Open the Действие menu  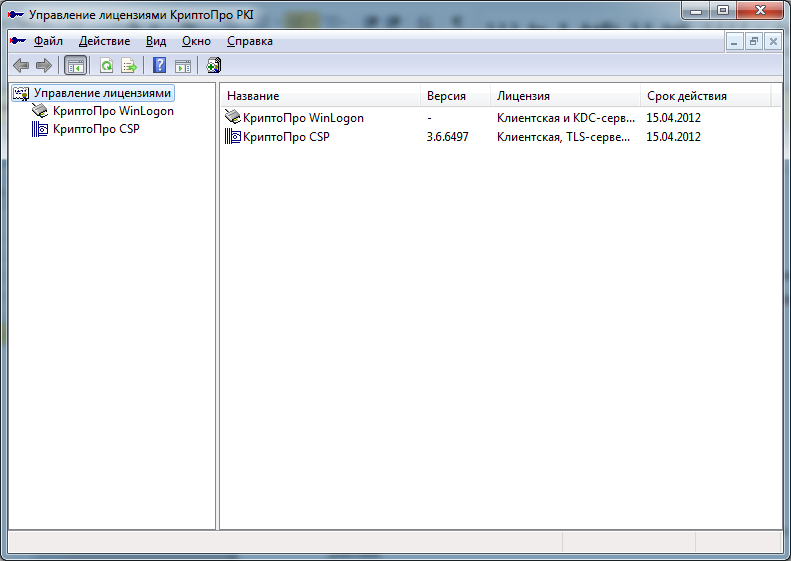pyautogui.click(x=104, y=41)
